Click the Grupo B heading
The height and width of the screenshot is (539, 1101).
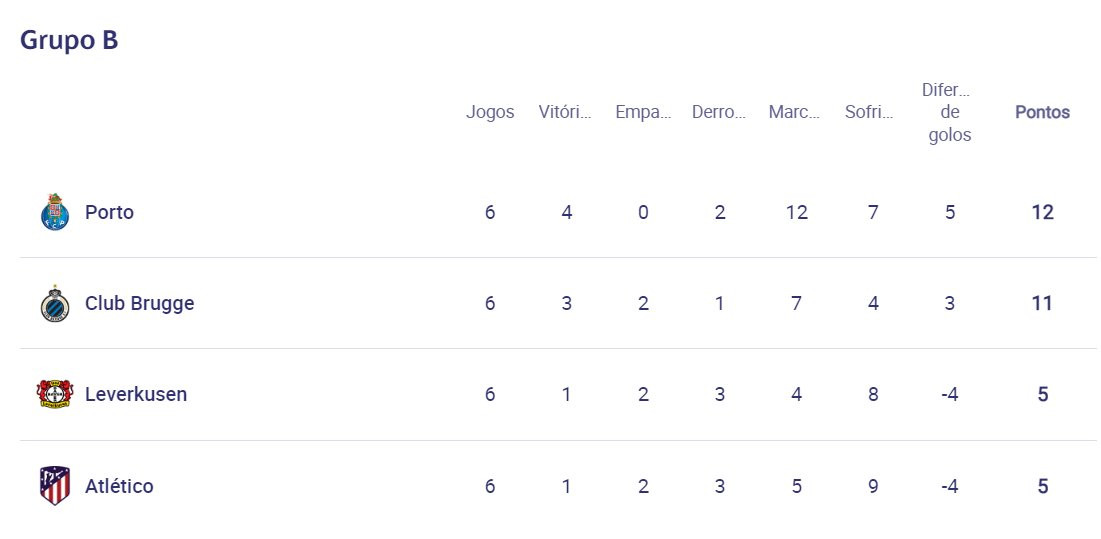point(69,40)
